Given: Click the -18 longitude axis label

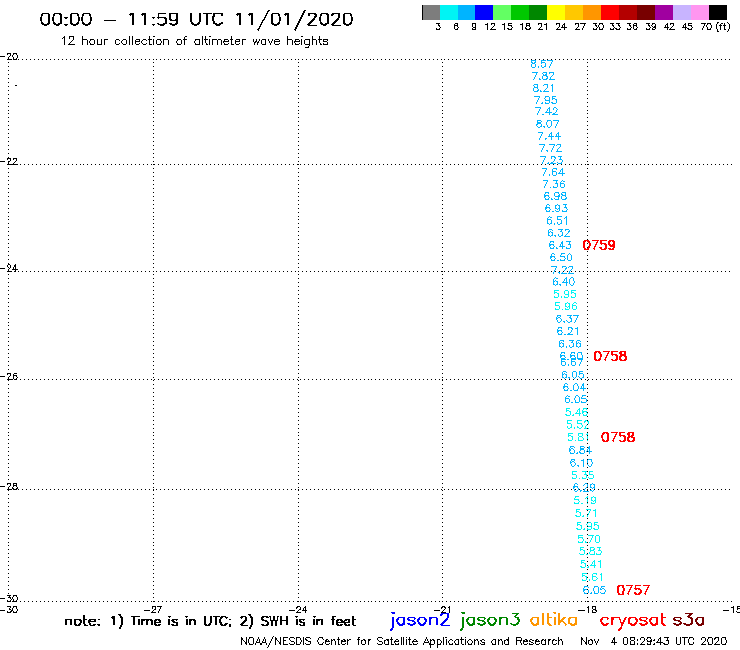Looking at the screenshot, I should [x=588, y=609].
